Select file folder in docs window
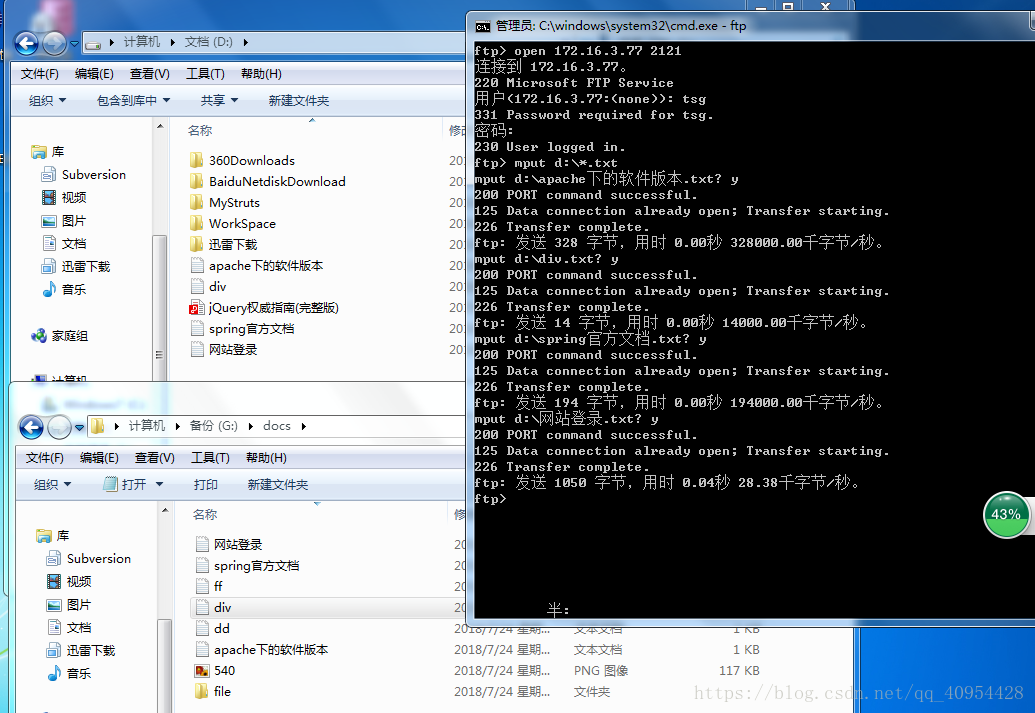This screenshot has height=713, width=1035. click(213, 692)
